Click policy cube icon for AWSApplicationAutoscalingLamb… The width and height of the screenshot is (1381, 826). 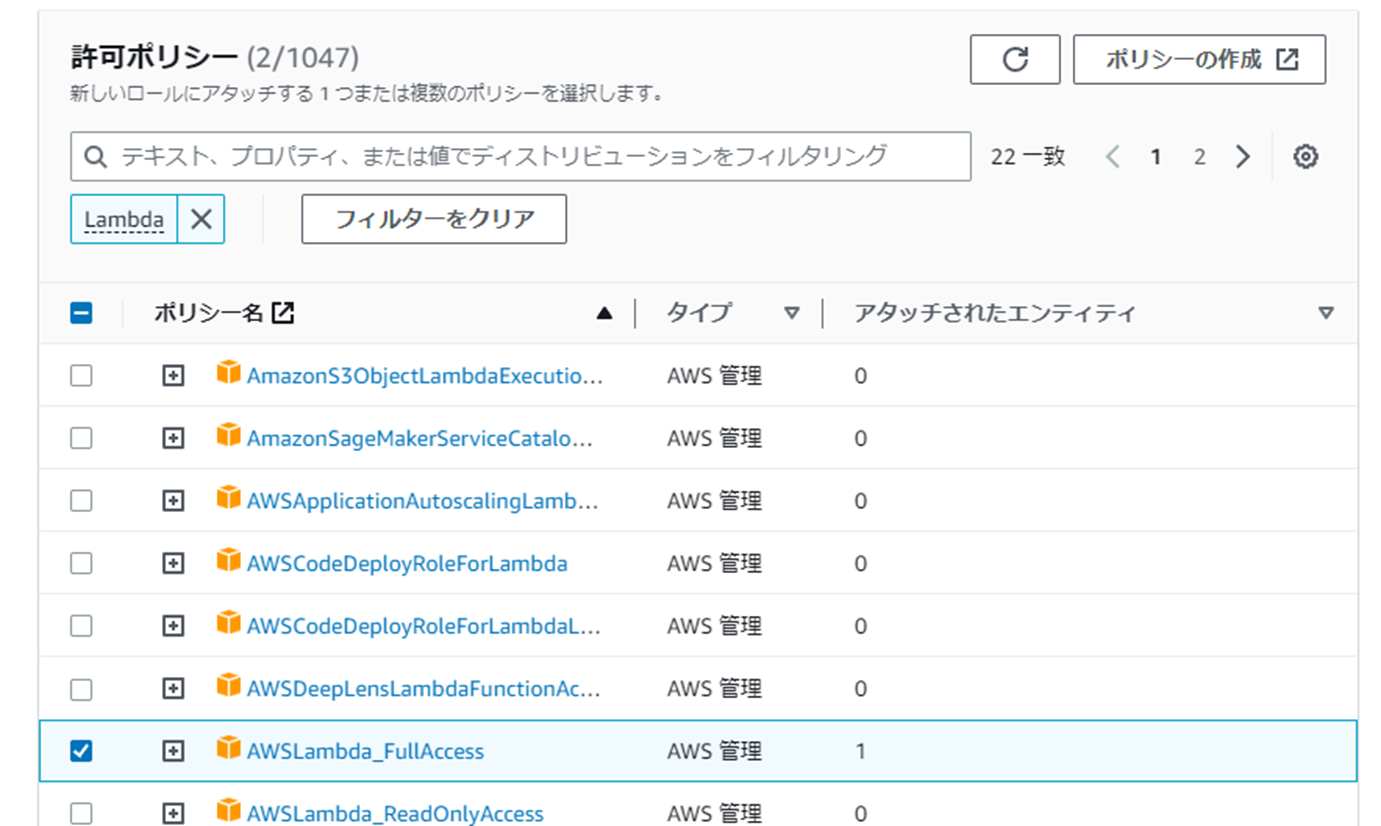[229, 499]
